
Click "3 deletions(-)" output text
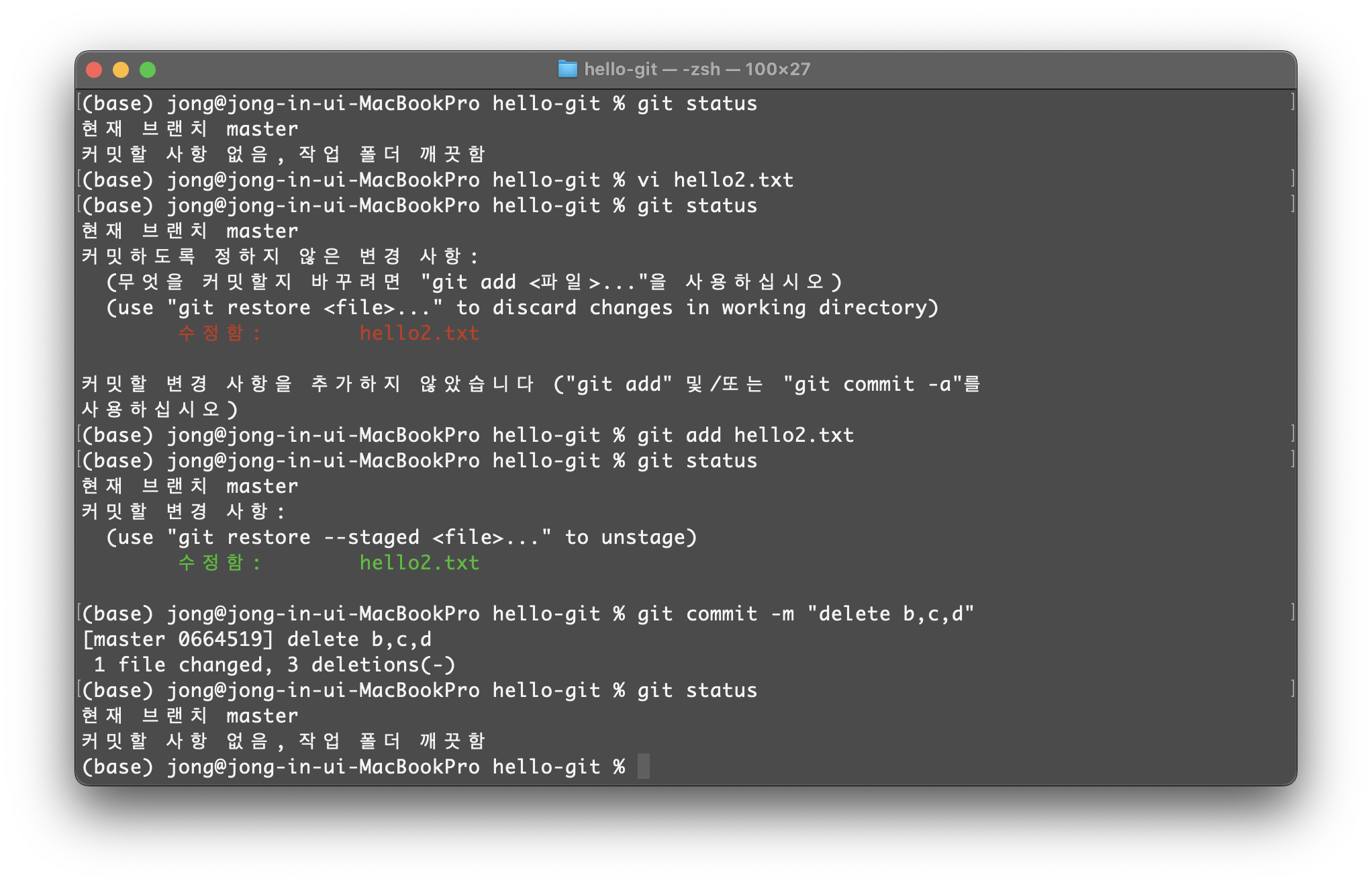[x=371, y=665]
